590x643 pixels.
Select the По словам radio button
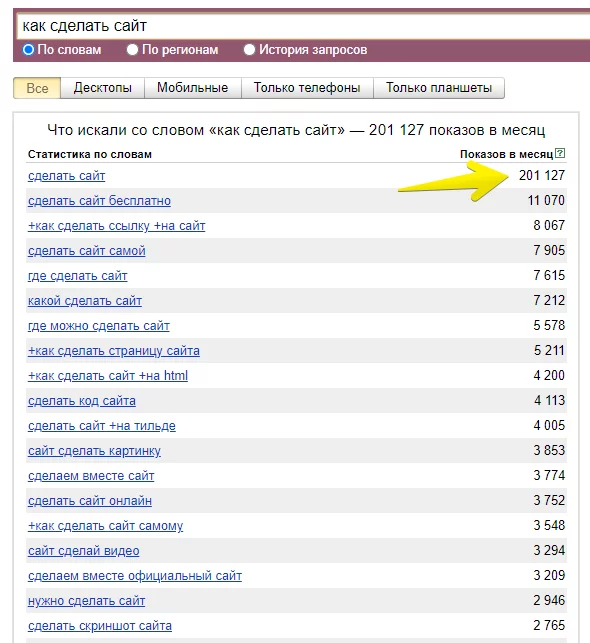28,50
